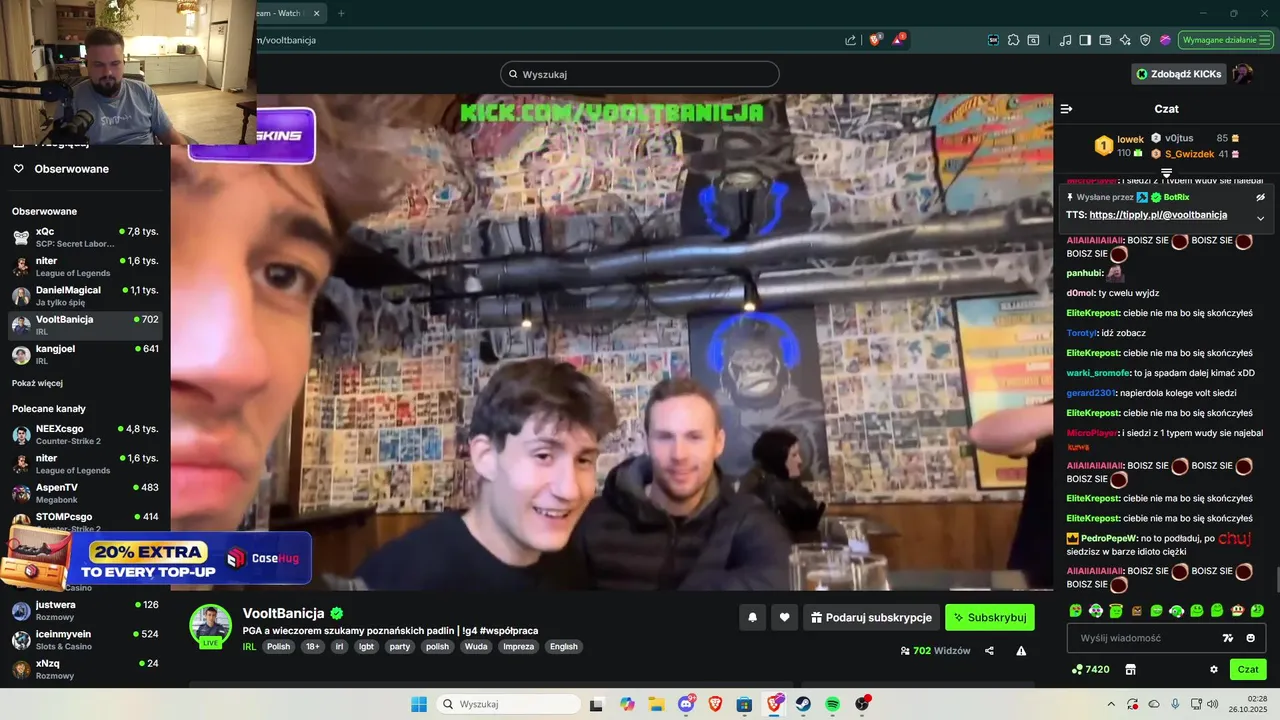Open DanielMagical channel in sidebar
1280x720 pixels.
click(85, 296)
